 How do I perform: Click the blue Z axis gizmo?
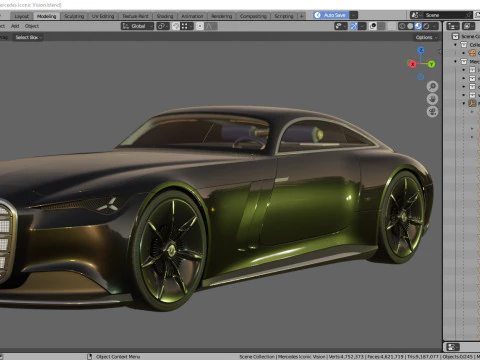[x=421, y=50]
